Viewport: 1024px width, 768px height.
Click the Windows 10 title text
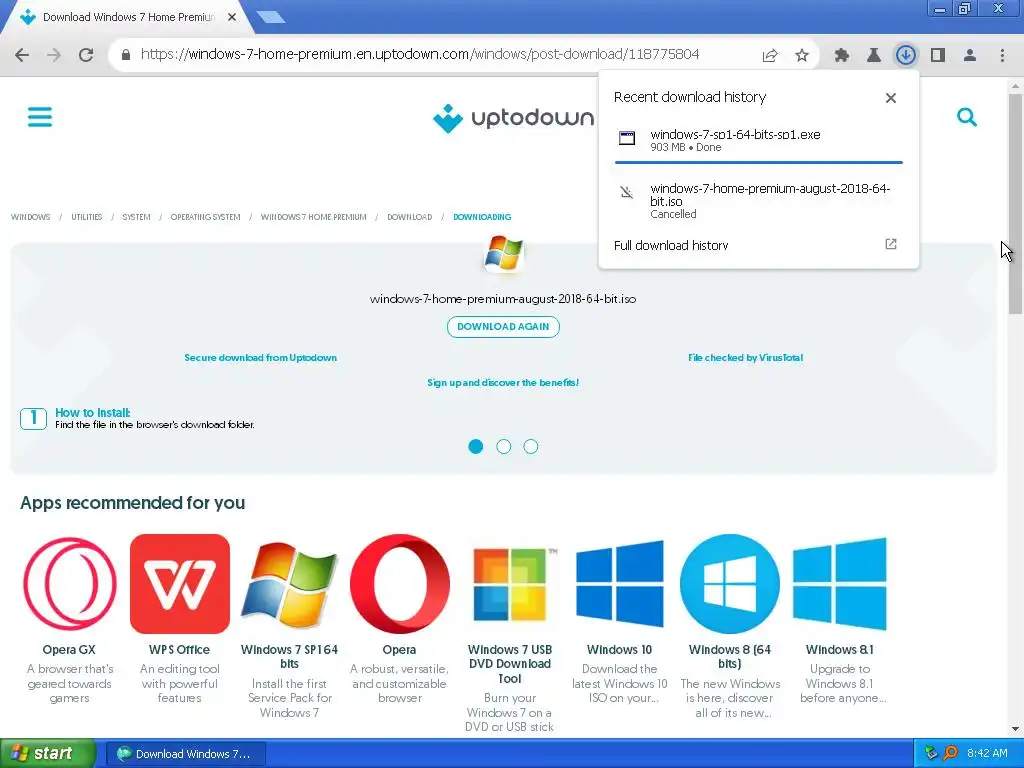pos(620,650)
